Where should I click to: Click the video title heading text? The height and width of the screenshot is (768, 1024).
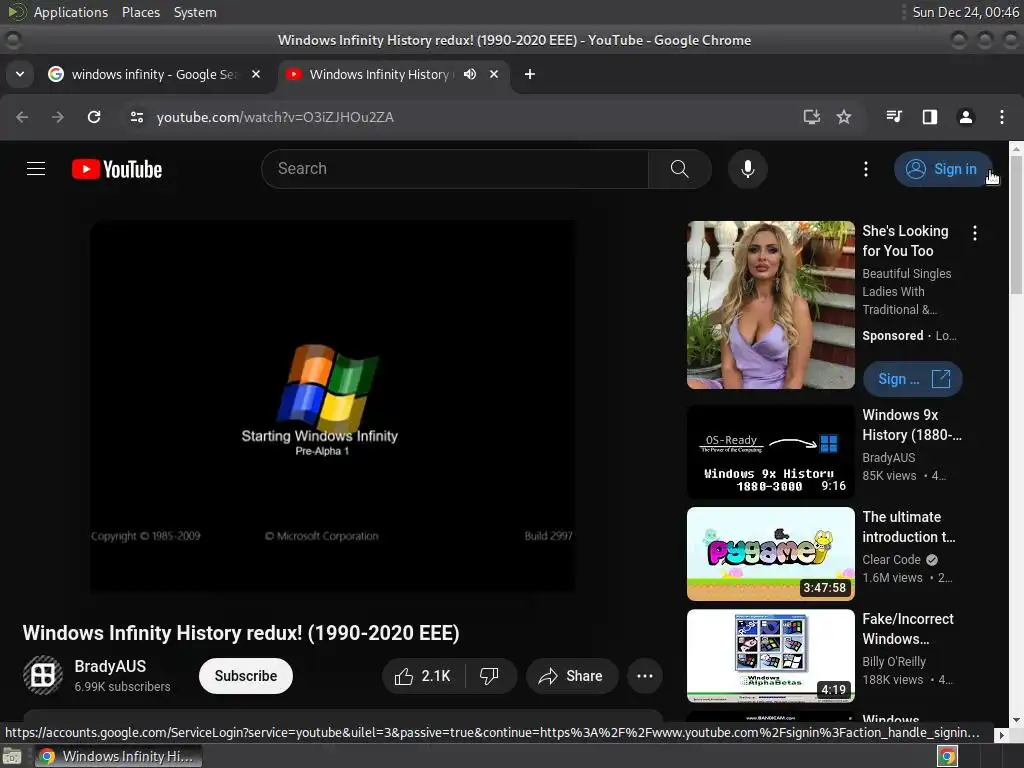click(241, 633)
